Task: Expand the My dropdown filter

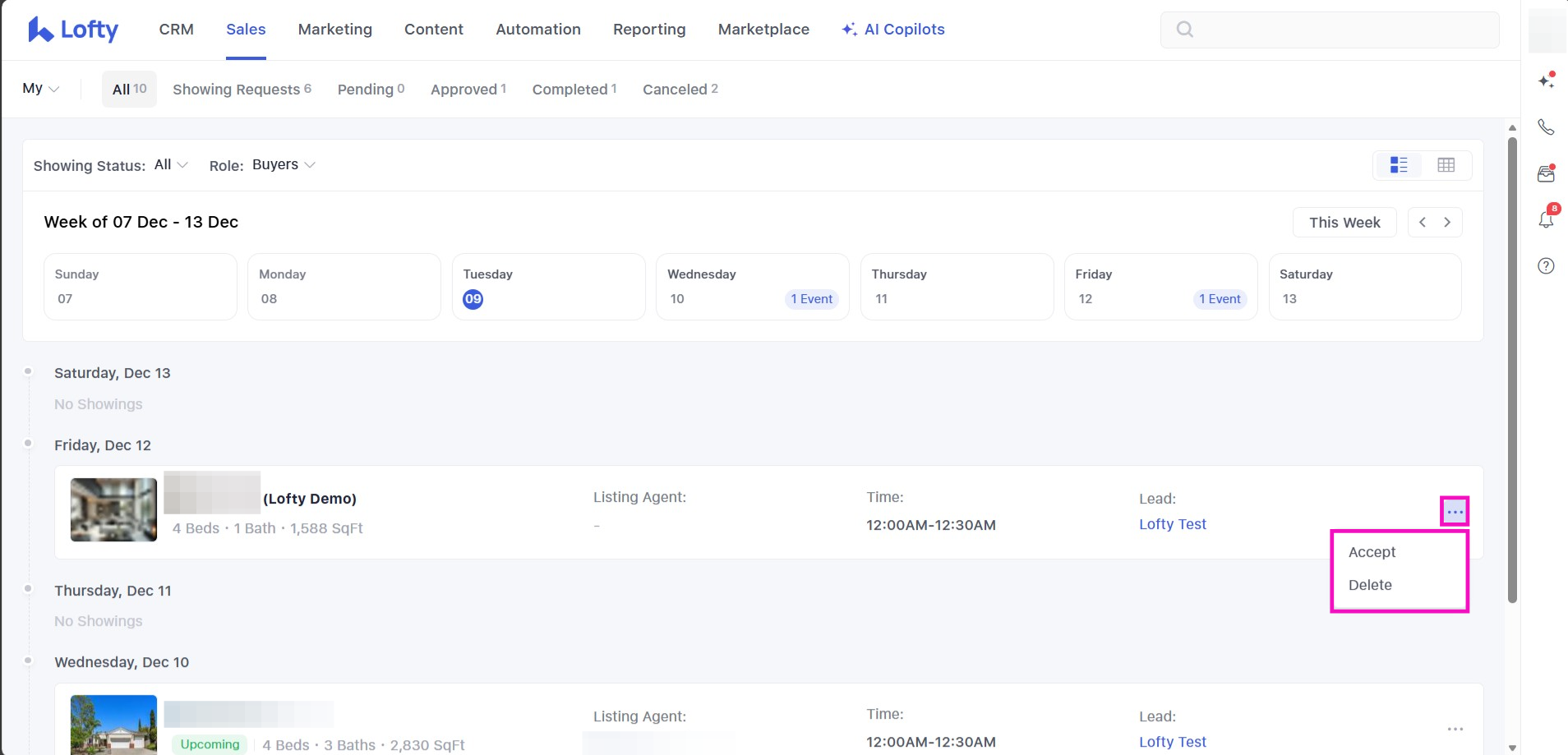Action: [x=40, y=89]
